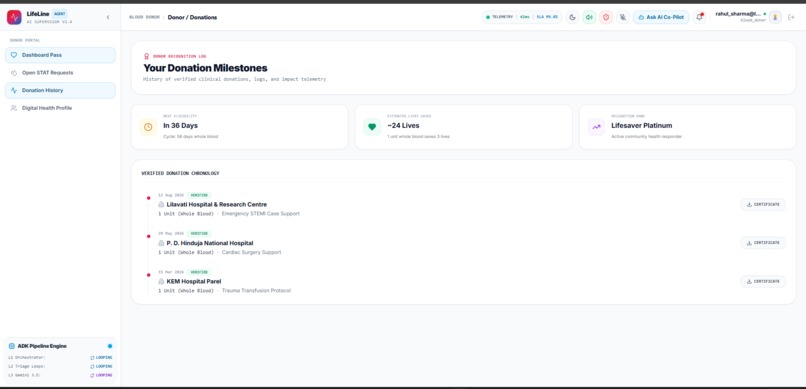
Task: Click the red timeline dot for KEM entry
Action: pos(149,275)
